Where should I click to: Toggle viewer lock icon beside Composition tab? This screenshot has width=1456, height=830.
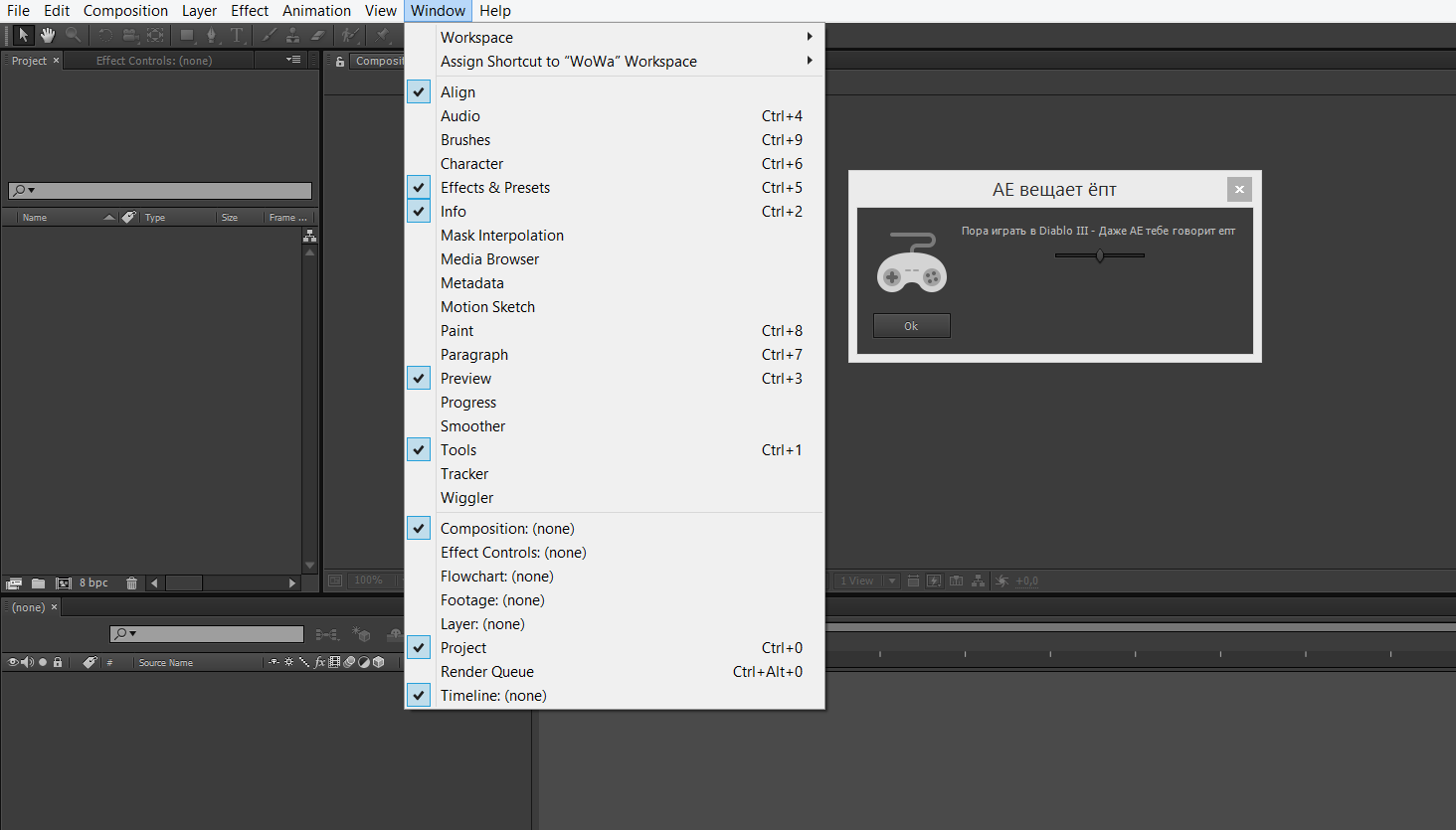click(340, 62)
